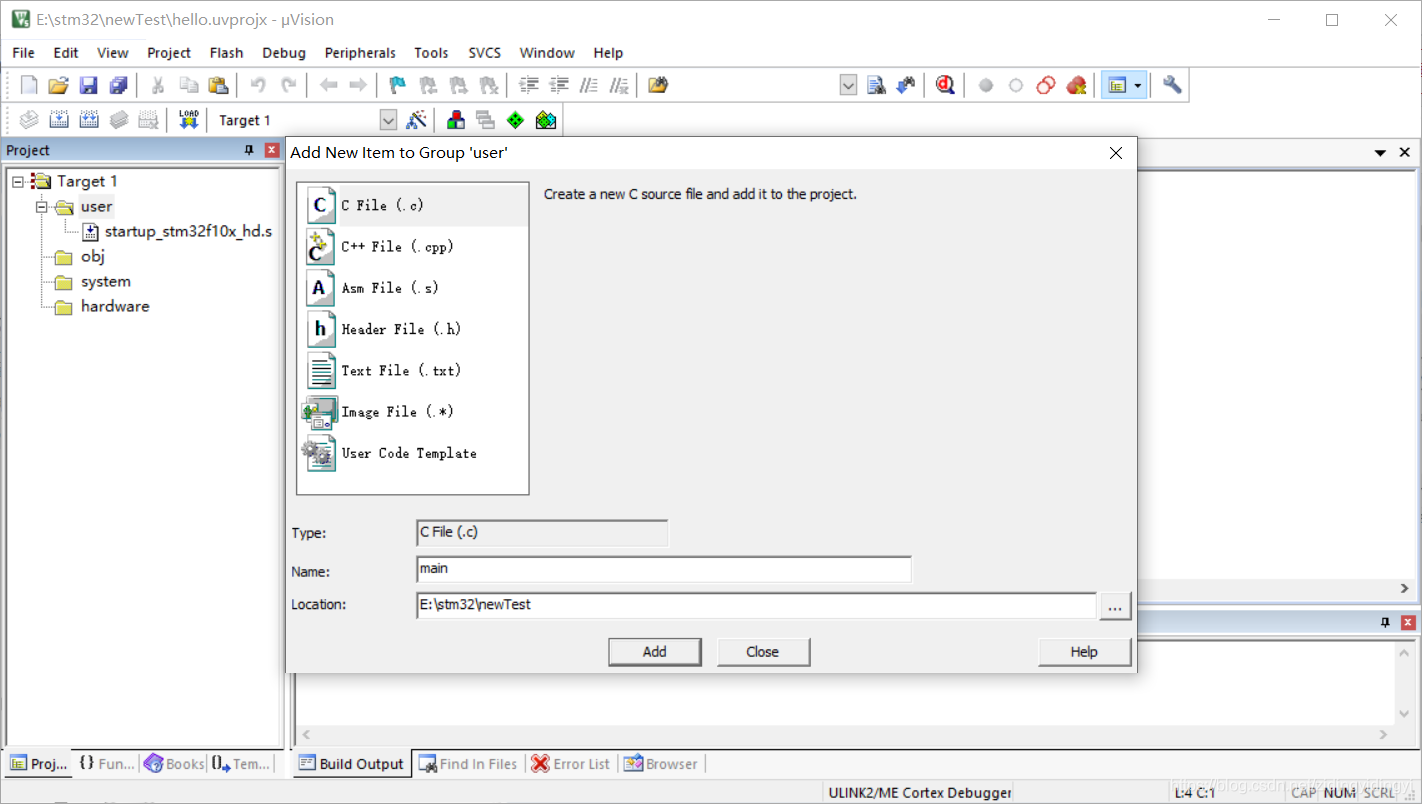
Task: Open the Flash menu
Action: 226,53
